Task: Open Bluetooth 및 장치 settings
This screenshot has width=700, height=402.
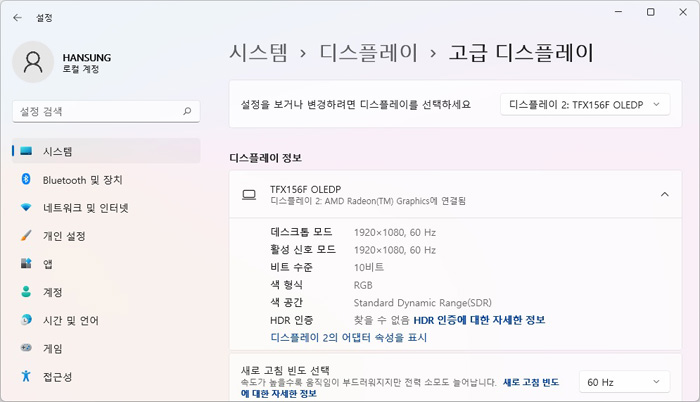Action: (x=106, y=180)
